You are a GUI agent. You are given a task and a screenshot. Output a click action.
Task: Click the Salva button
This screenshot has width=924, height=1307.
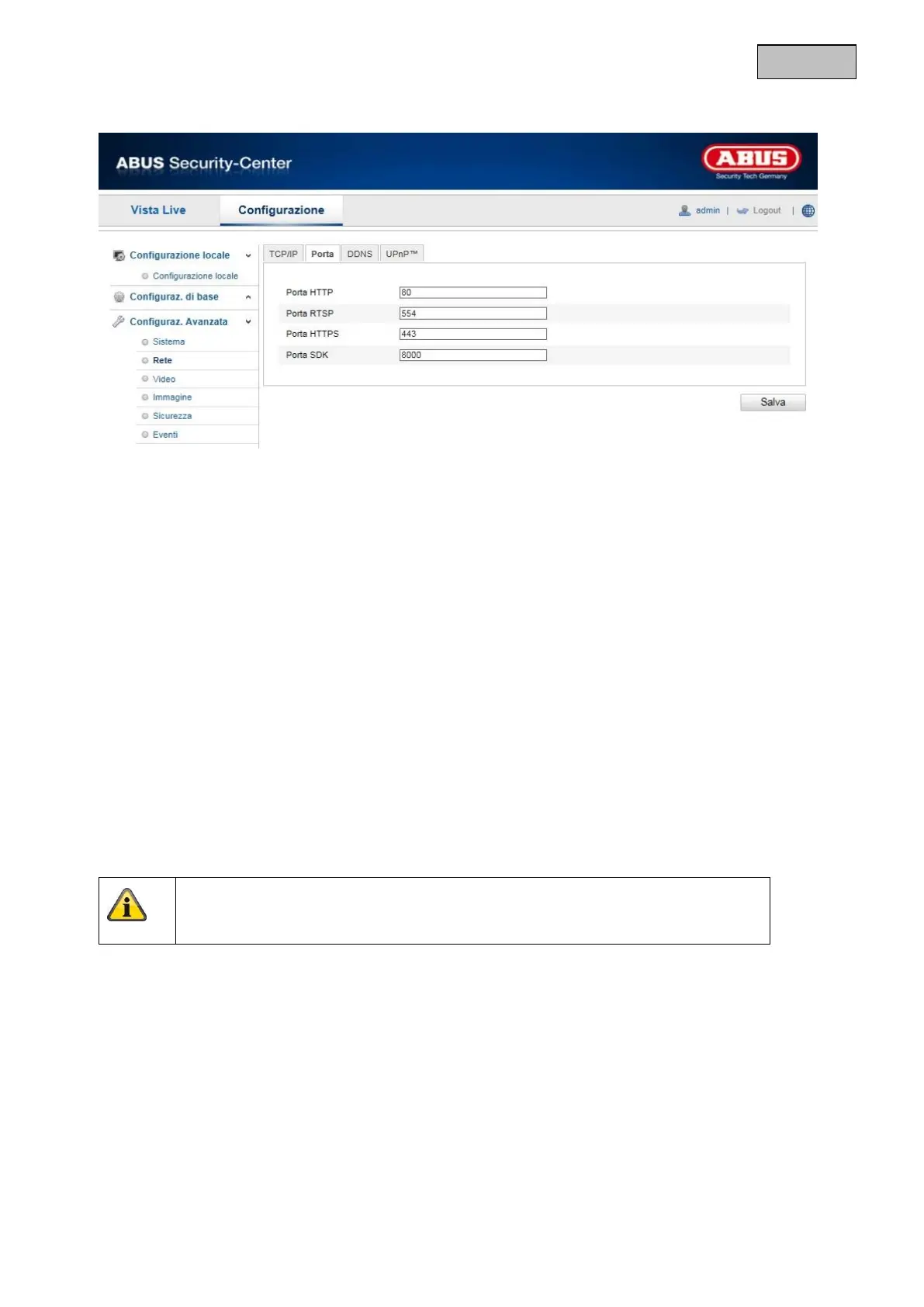[x=773, y=402]
